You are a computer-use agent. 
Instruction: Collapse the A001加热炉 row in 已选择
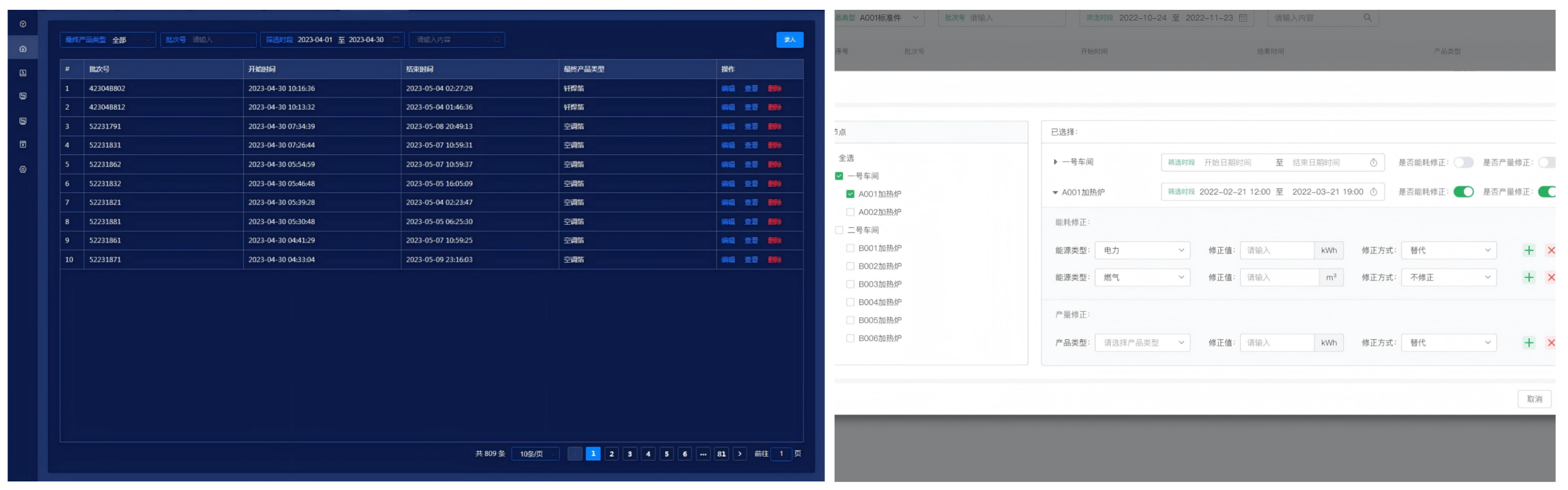pos(1055,192)
